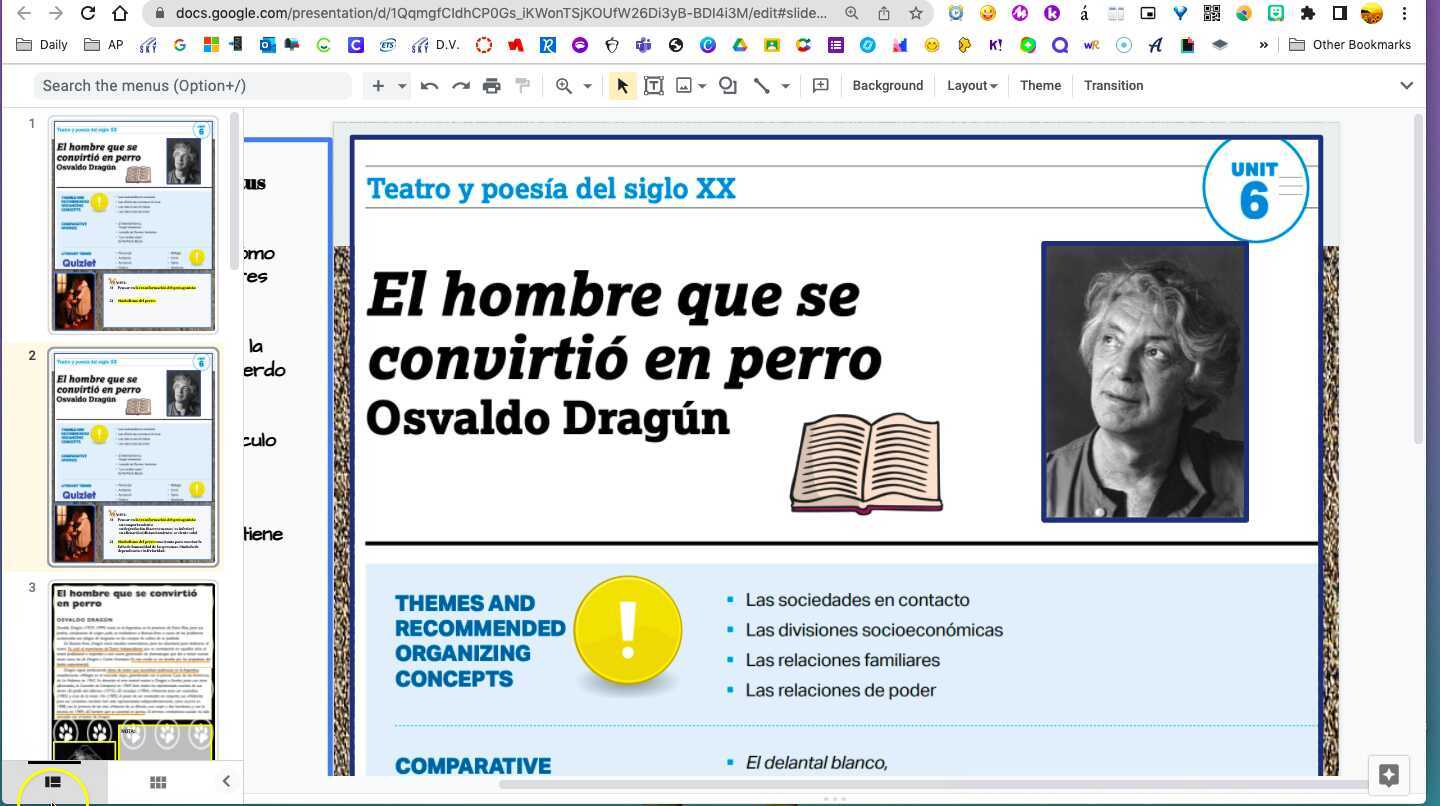Screen dimensions: 1440x806
Task: Open the Theme menu
Action: 1040,85
